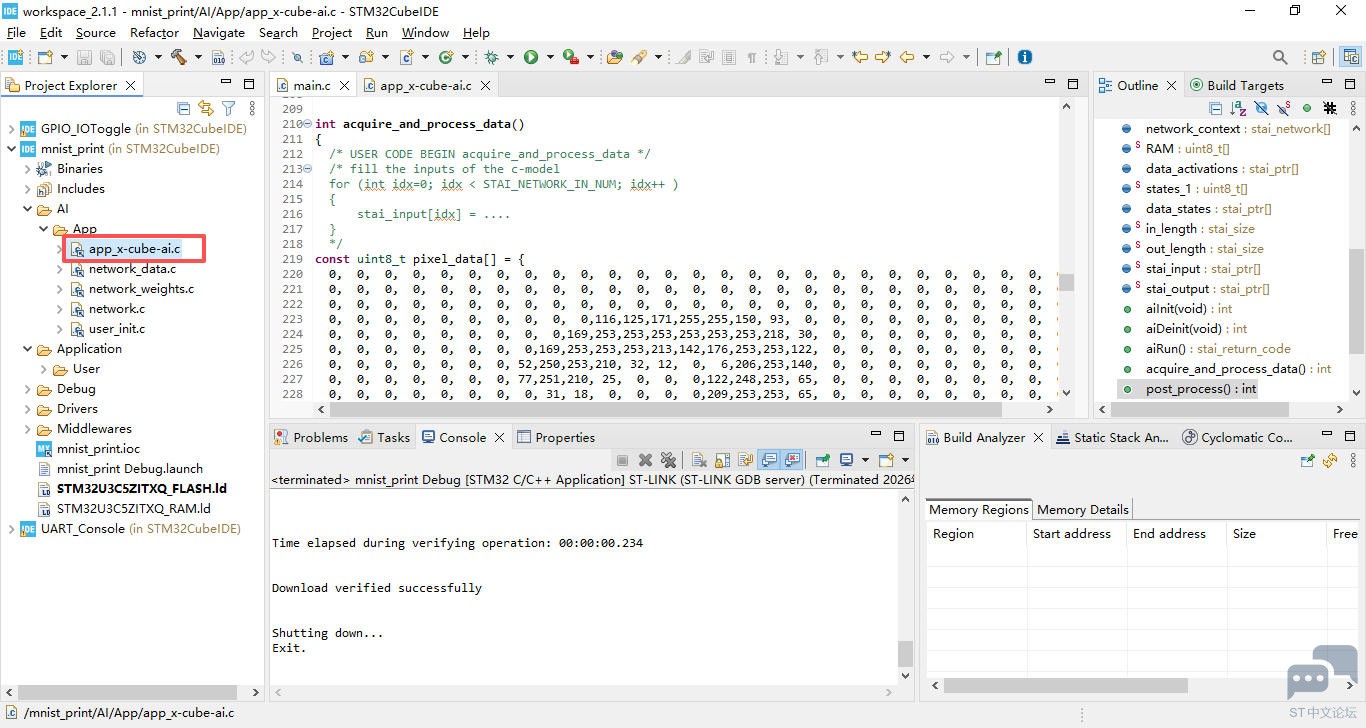This screenshot has height=728, width=1366.
Task: Open the Information Center icon
Action: pos(1024,57)
